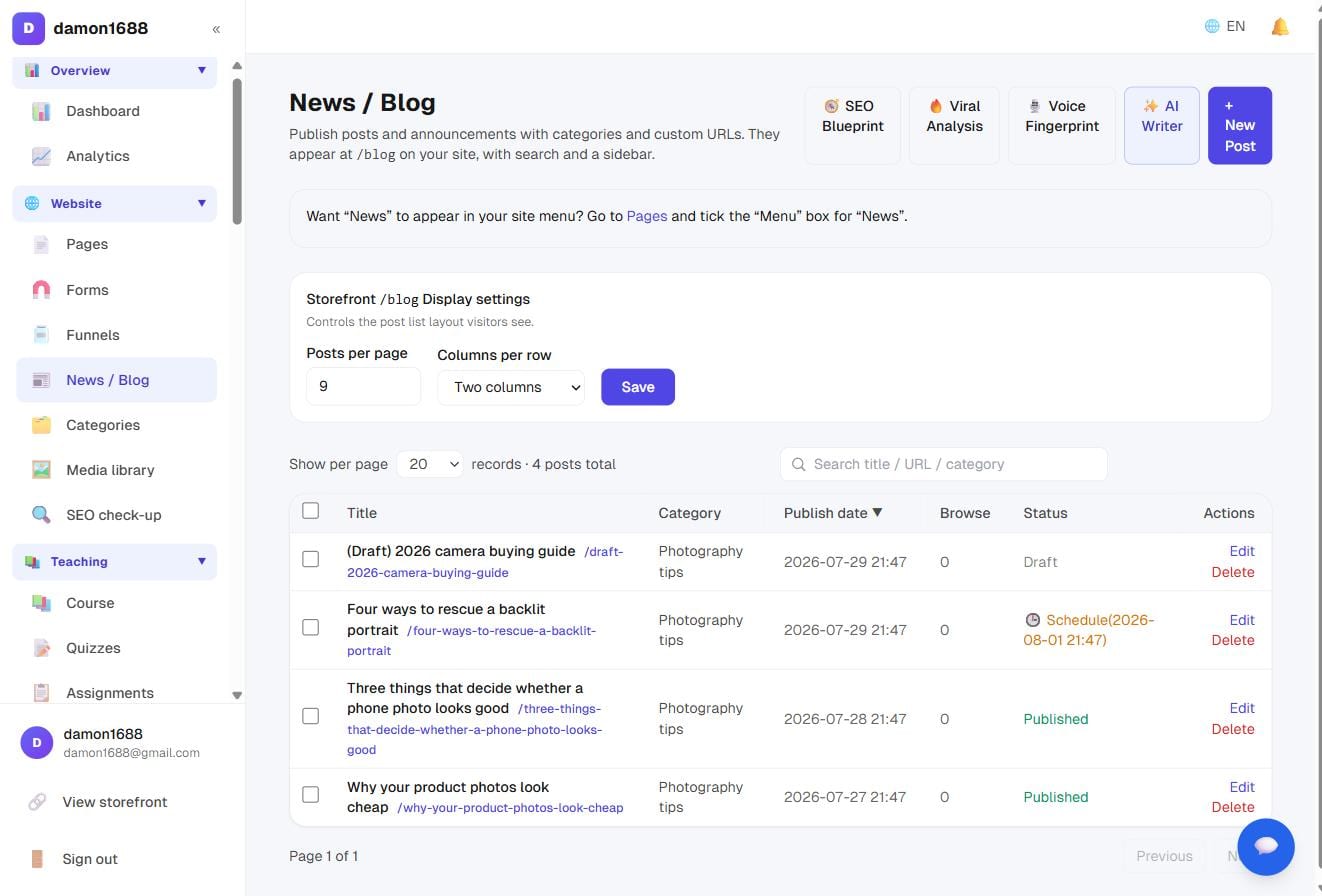Create a New Post

(x=1240, y=125)
